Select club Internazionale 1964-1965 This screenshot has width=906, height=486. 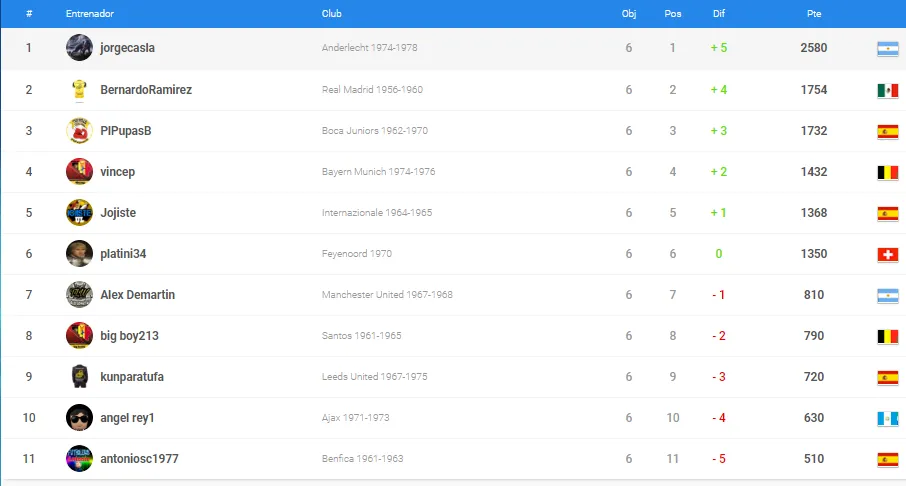[x=377, y=213]
